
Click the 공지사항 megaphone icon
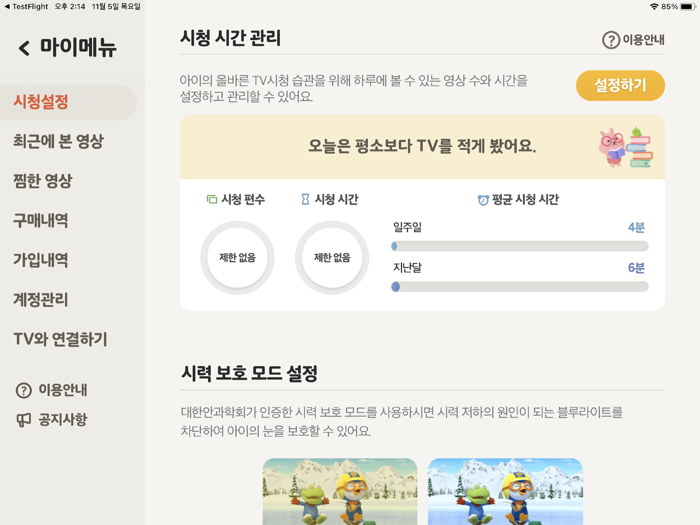(x=24, y=420)
